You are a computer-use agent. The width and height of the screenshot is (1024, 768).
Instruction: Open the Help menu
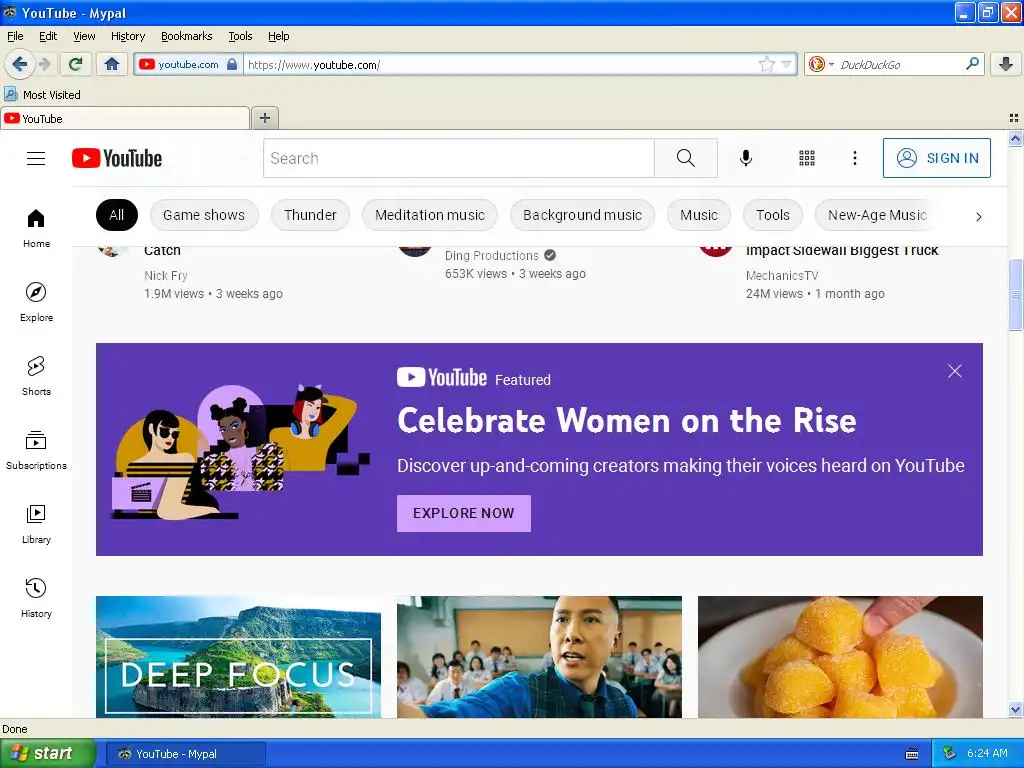coord(279,36)
